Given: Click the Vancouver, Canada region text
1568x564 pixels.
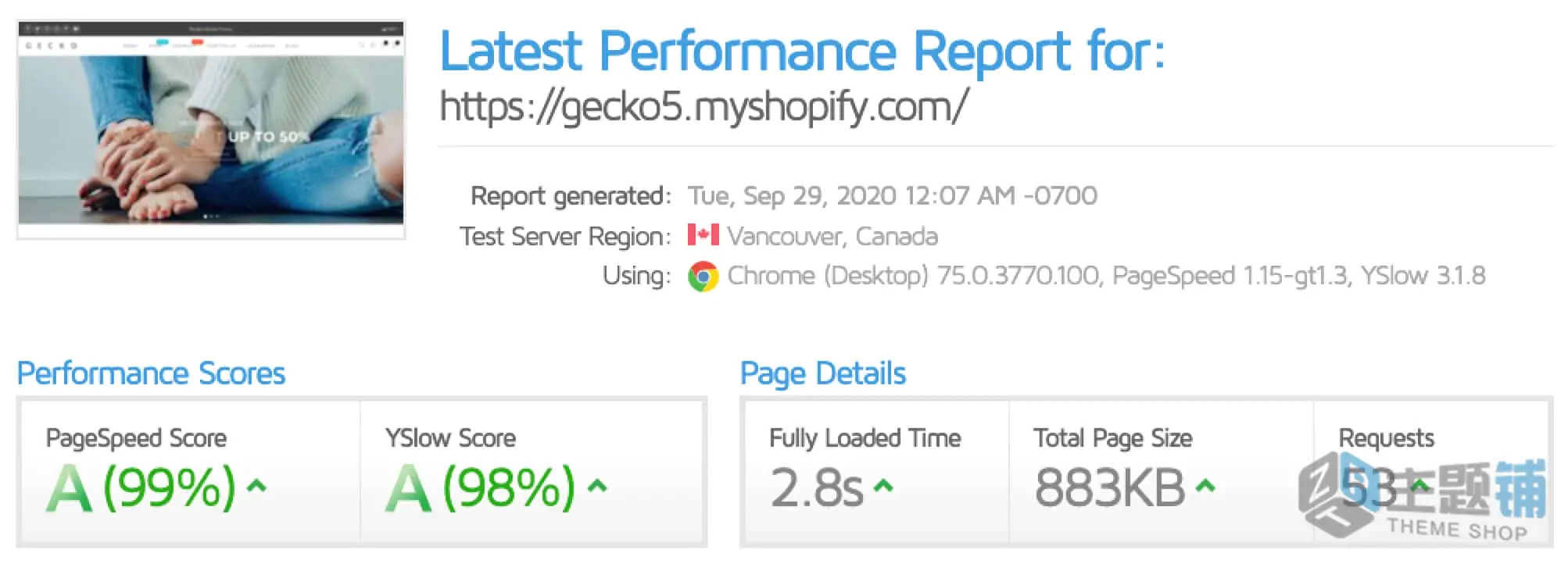Looking at the screenshot, I should pos(832,236).
